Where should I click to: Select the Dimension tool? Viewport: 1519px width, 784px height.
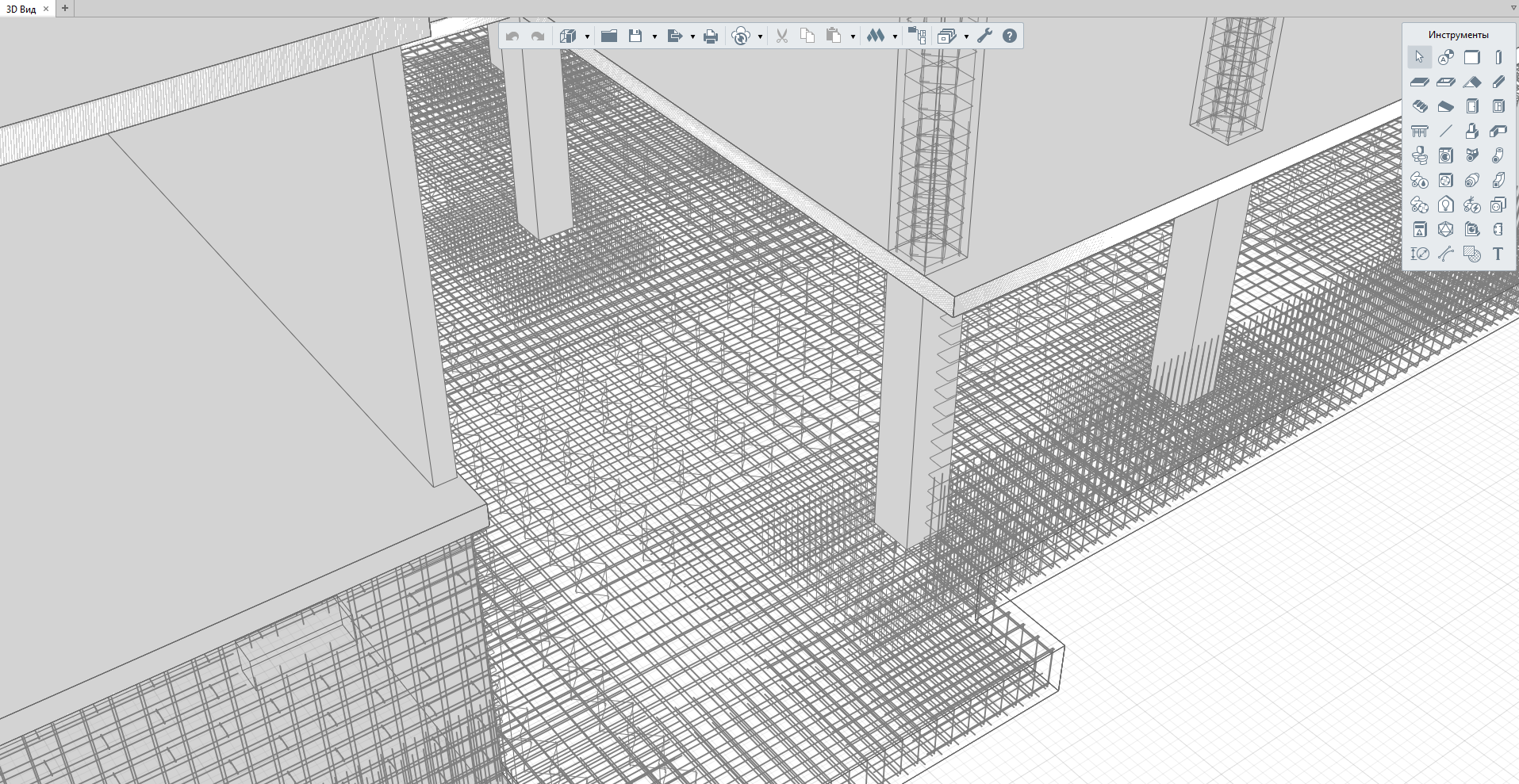point(1420,254)
